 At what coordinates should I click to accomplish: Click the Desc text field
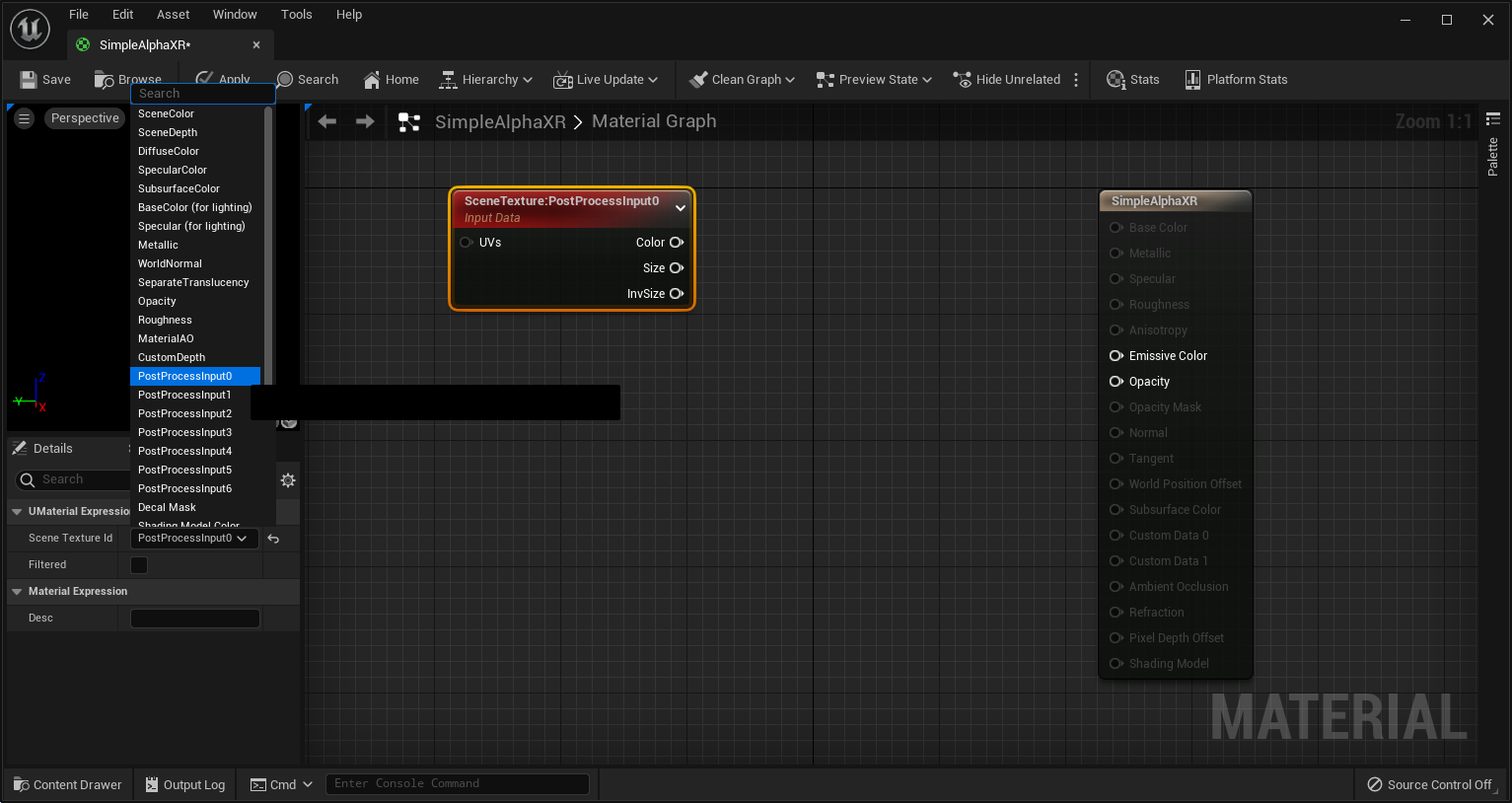(x=194, y=618)
